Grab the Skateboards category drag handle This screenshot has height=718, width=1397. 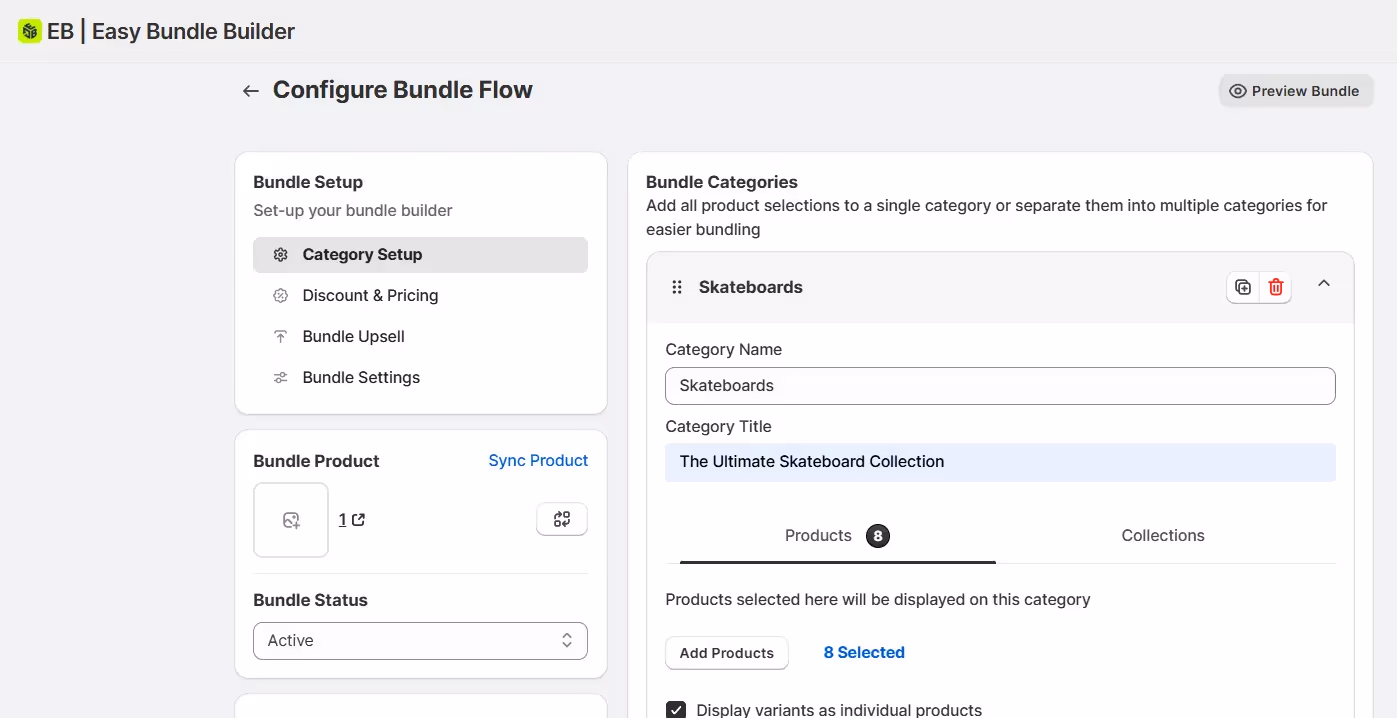click(x=677, y=287)
